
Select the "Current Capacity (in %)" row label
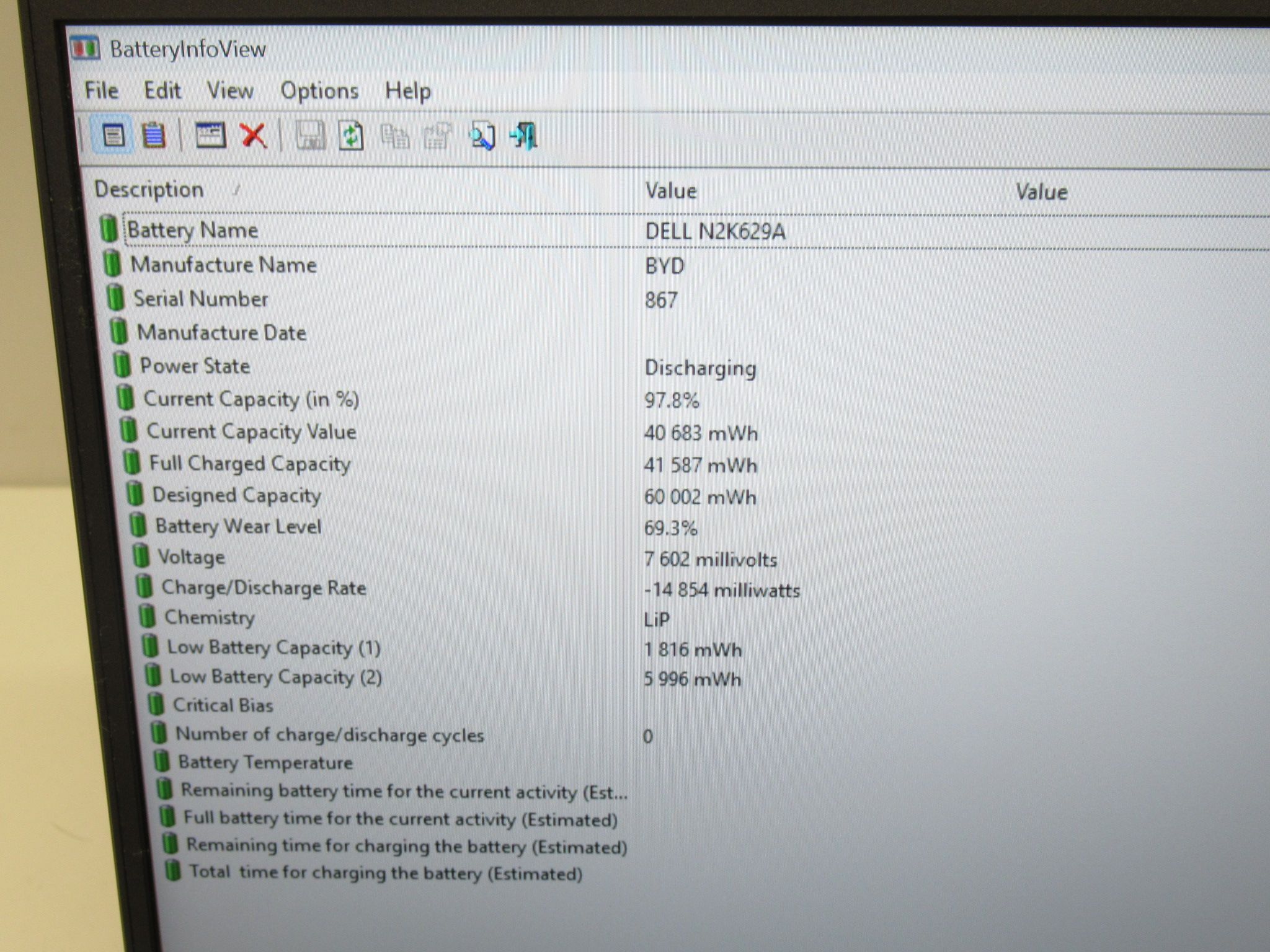251,399
